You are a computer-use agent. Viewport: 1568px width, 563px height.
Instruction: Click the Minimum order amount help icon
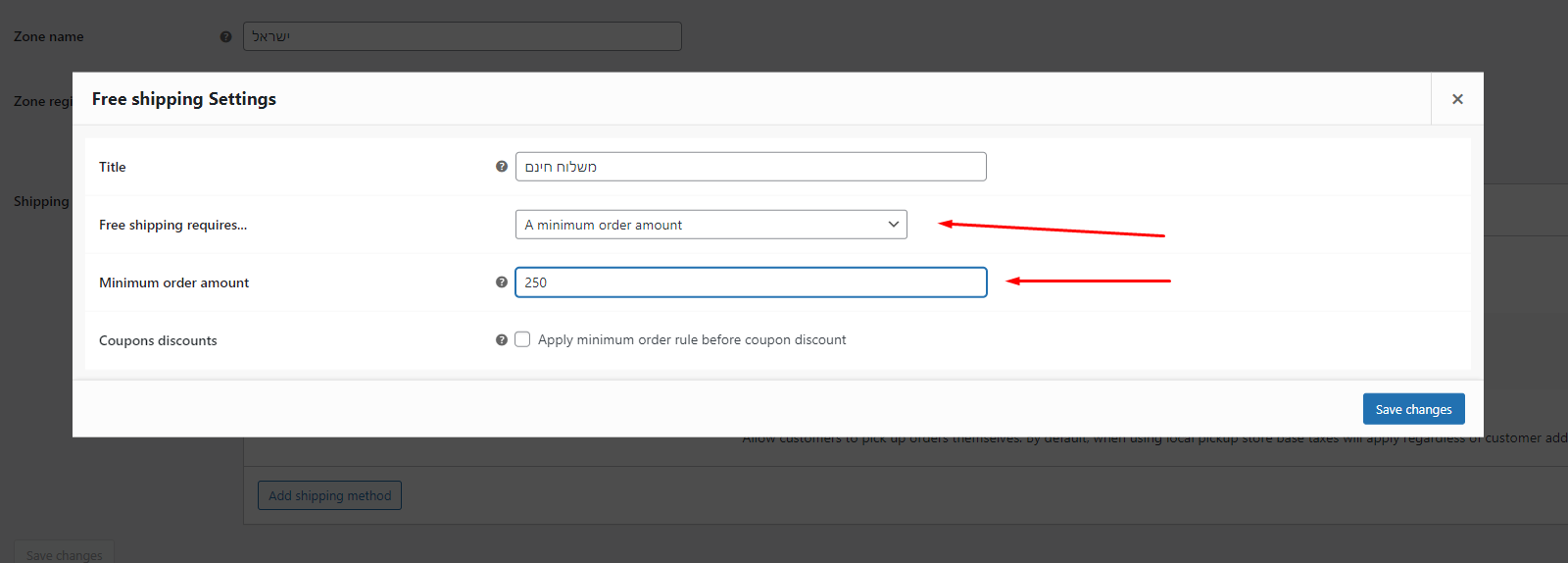502,282
